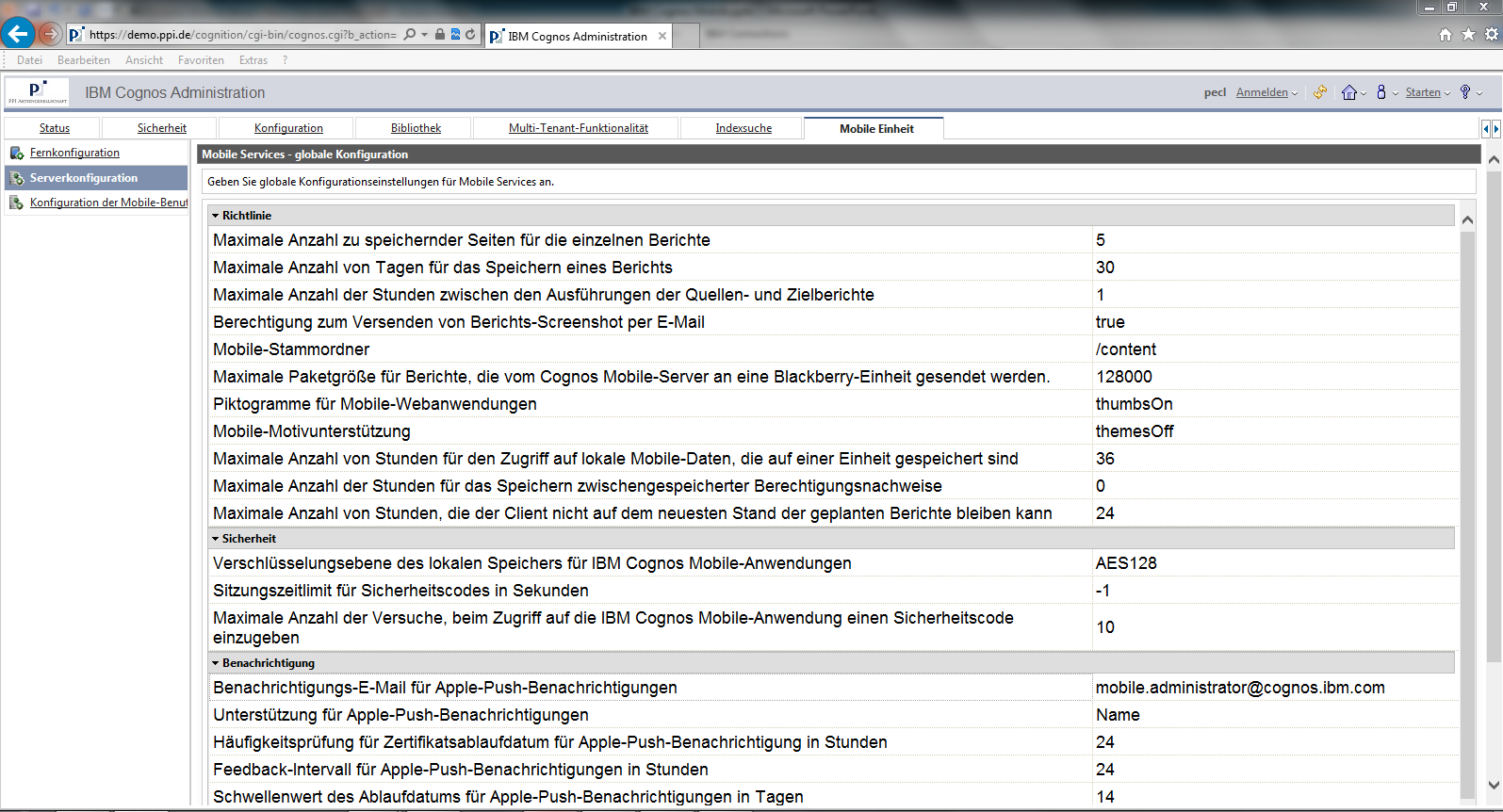Click the user account person icon

coord(1381,92)
